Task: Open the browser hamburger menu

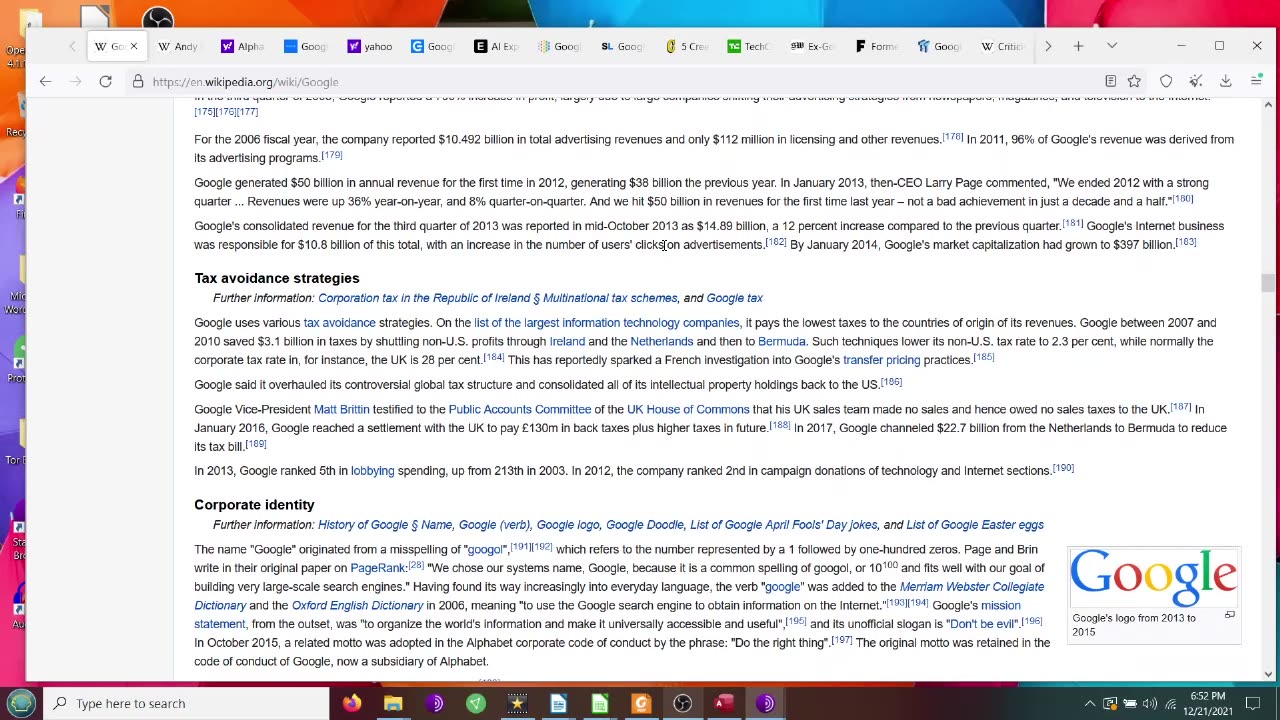Action: click(x=1256, y=81)
